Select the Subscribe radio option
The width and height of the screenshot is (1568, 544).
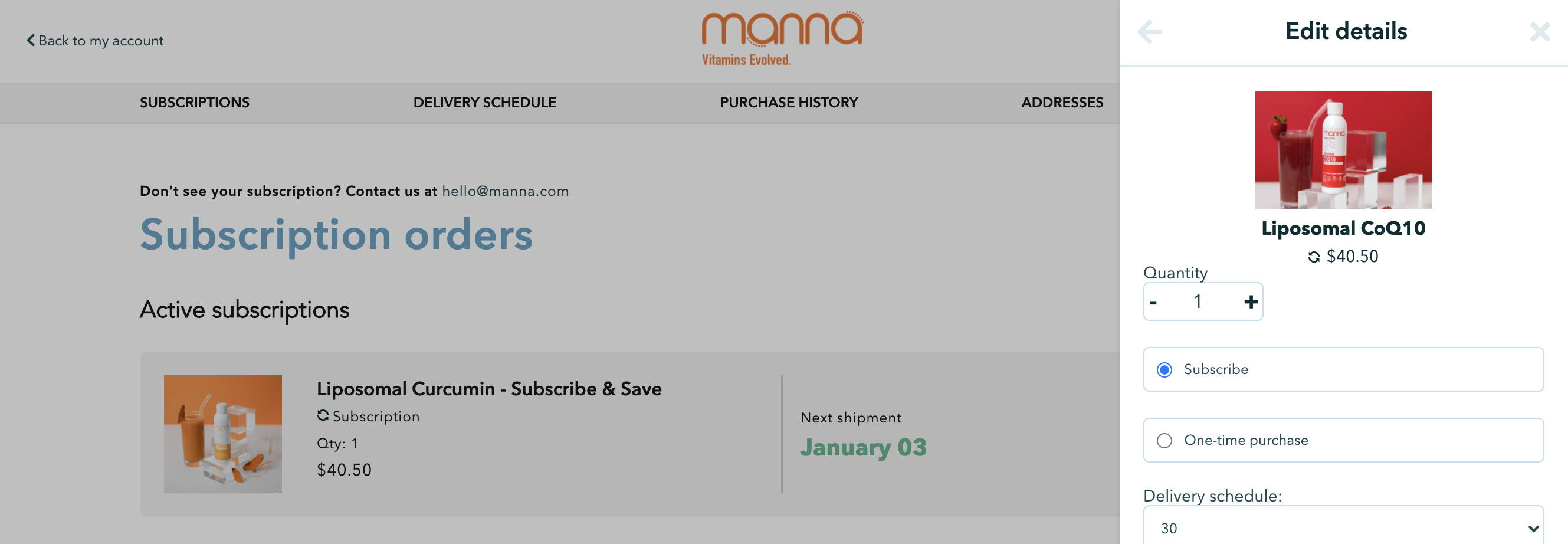coord(1164,369)
